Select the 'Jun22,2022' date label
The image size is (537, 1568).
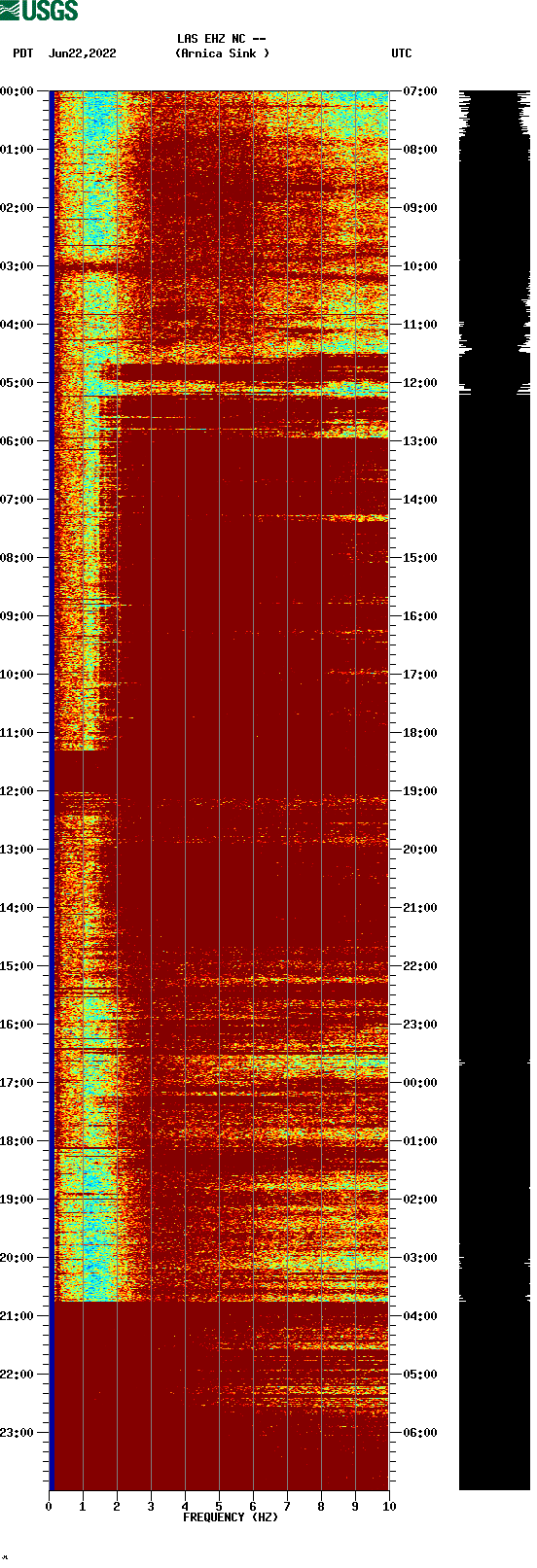[82, 53]
